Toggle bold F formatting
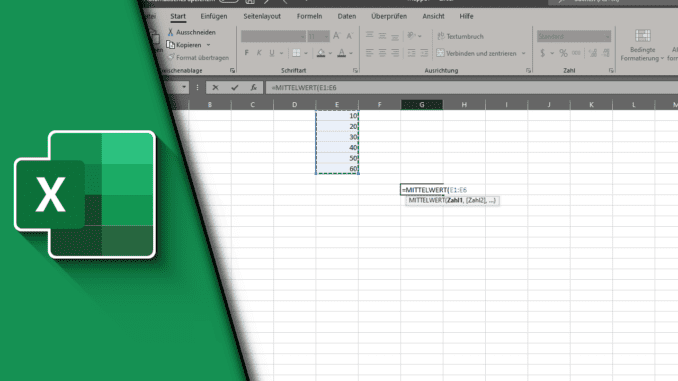This screenshot has width=678, height=381. [x=246, y=53]
